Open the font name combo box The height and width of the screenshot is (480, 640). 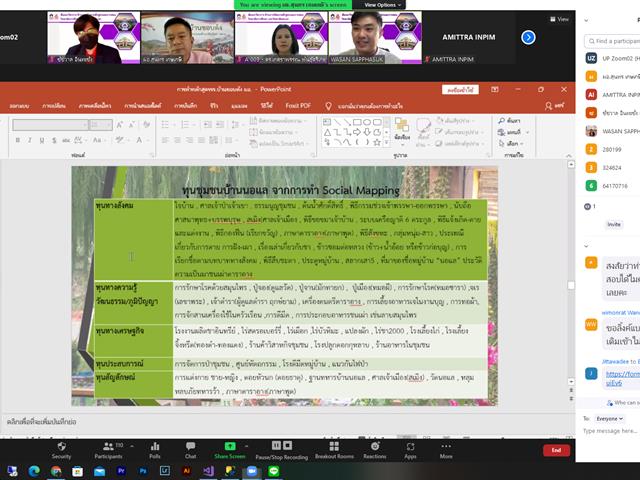[50, 124]
